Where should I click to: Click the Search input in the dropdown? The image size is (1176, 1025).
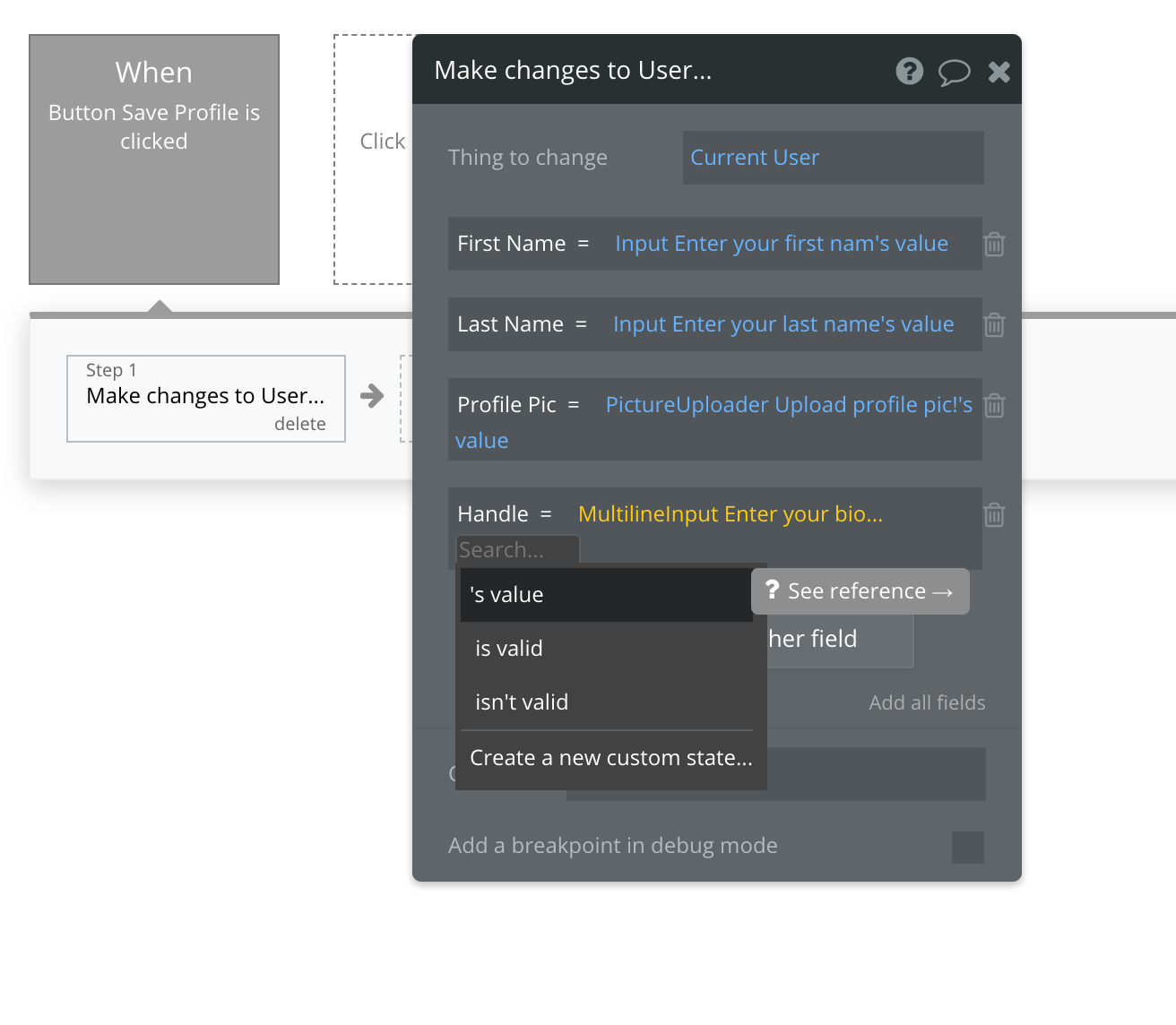click(517, 549)
